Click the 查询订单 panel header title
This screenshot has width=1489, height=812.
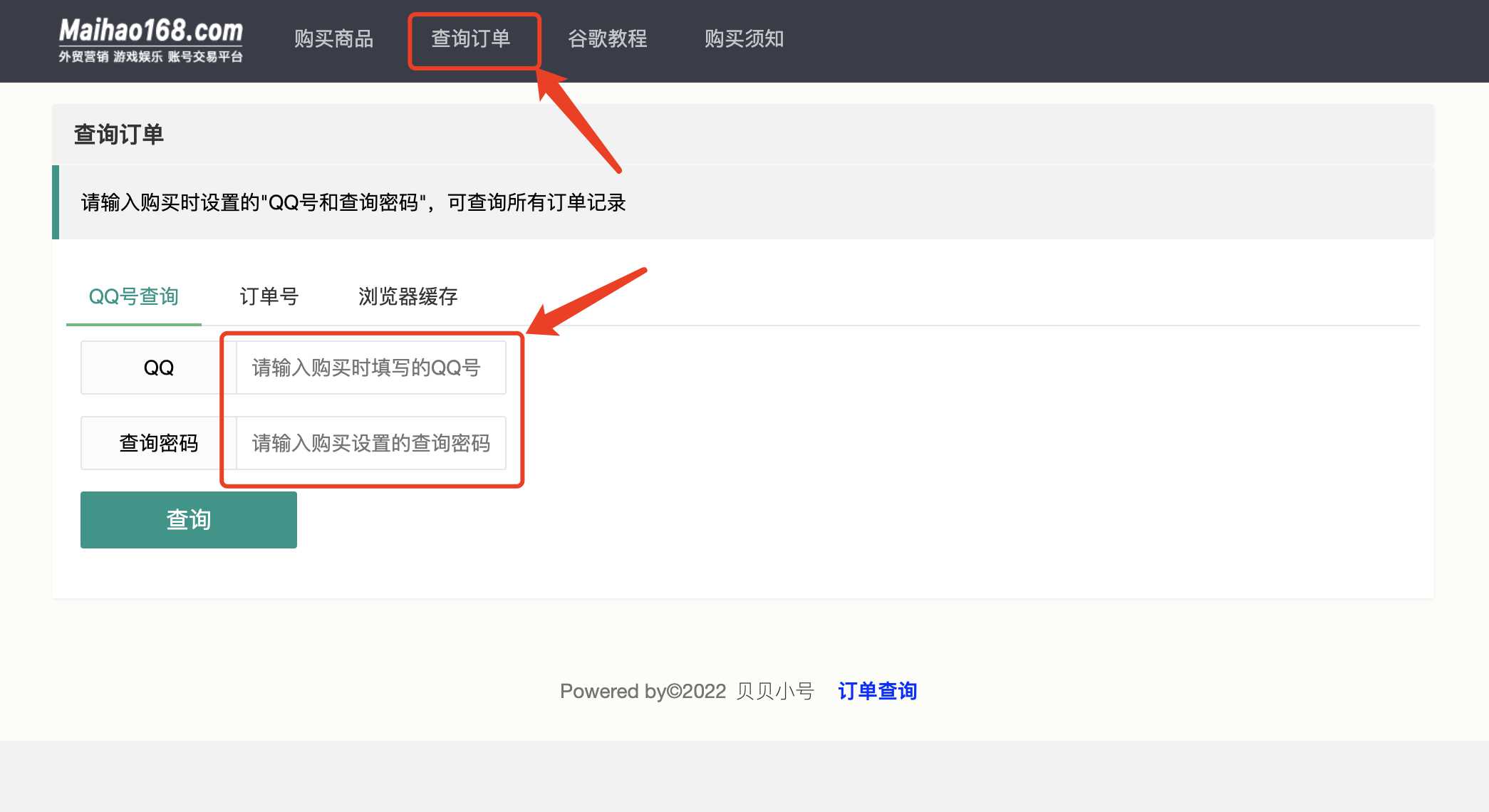(118, 134)
